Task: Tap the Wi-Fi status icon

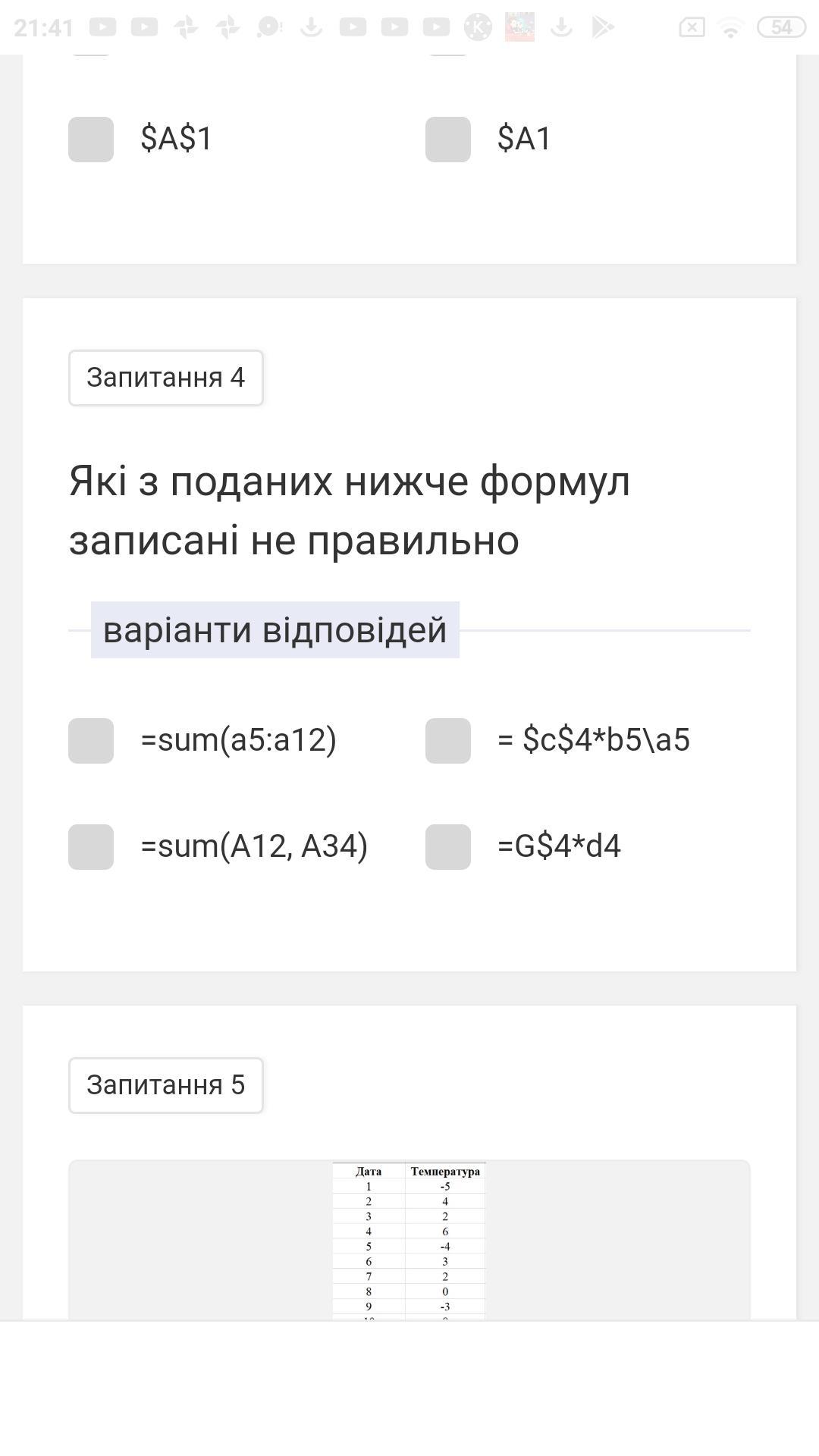Action: [x=730, y=28]
